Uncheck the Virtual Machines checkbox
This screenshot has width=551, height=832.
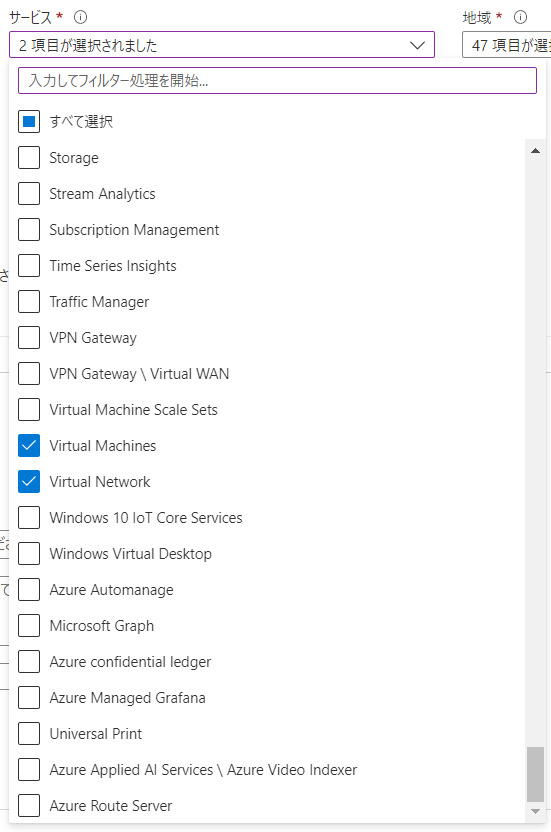coord(29,446)
